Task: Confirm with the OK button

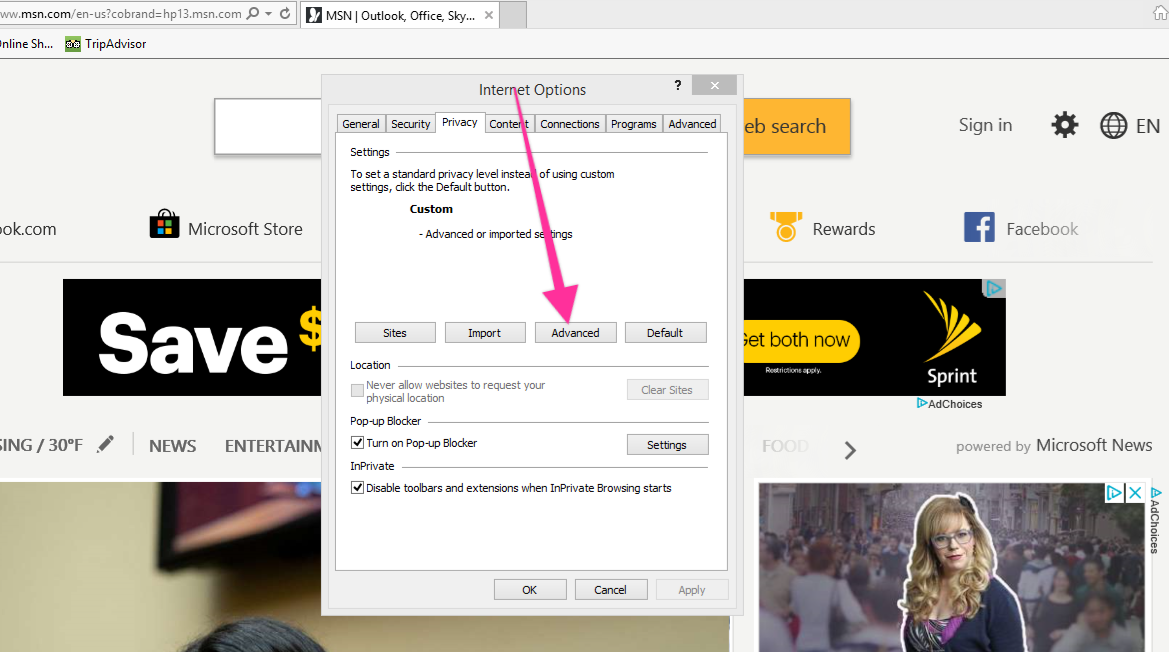Action: [530, 589]
